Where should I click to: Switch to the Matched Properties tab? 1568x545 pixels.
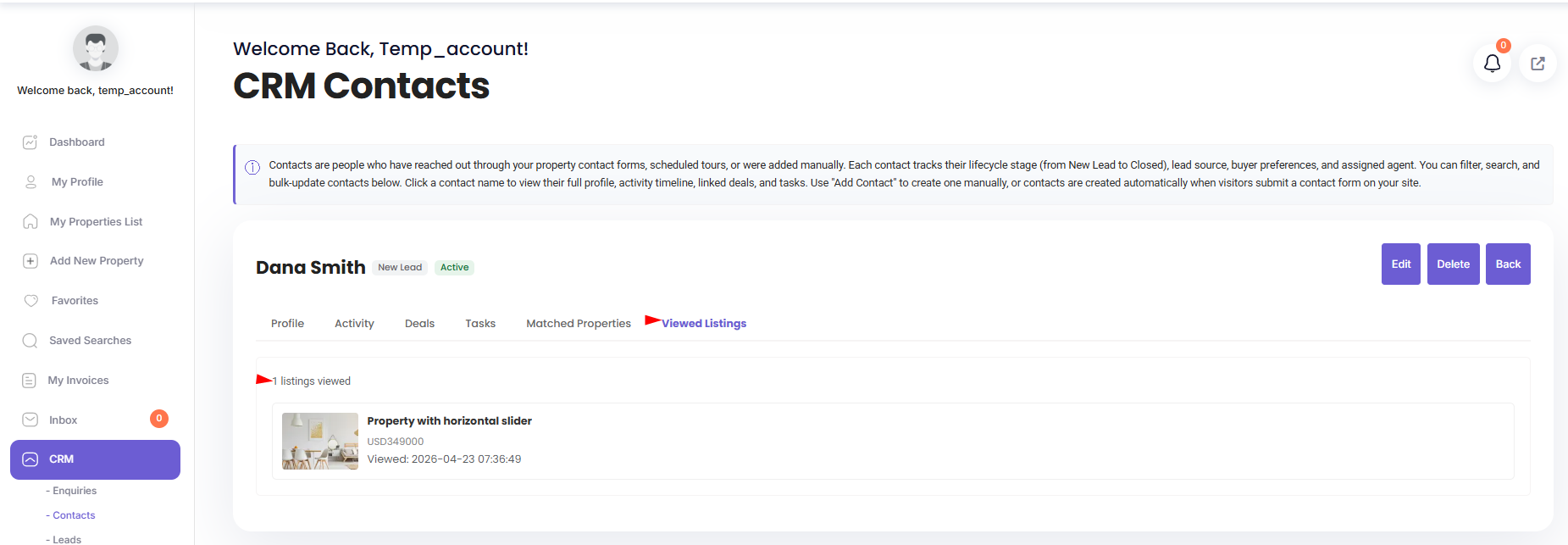(x=578, y=324)
